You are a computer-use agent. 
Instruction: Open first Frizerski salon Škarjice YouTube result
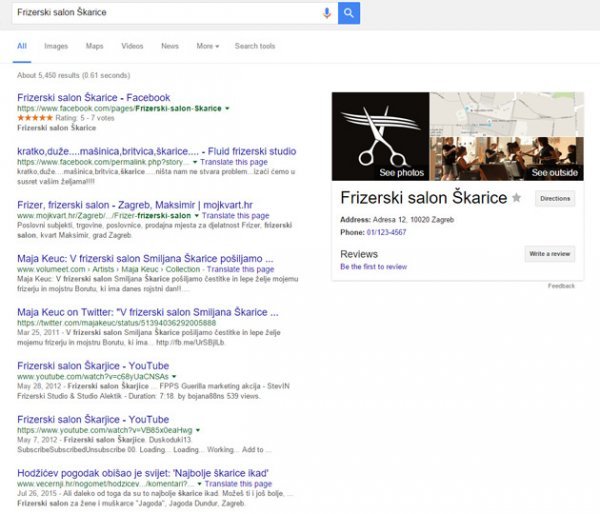pos(93,366)
